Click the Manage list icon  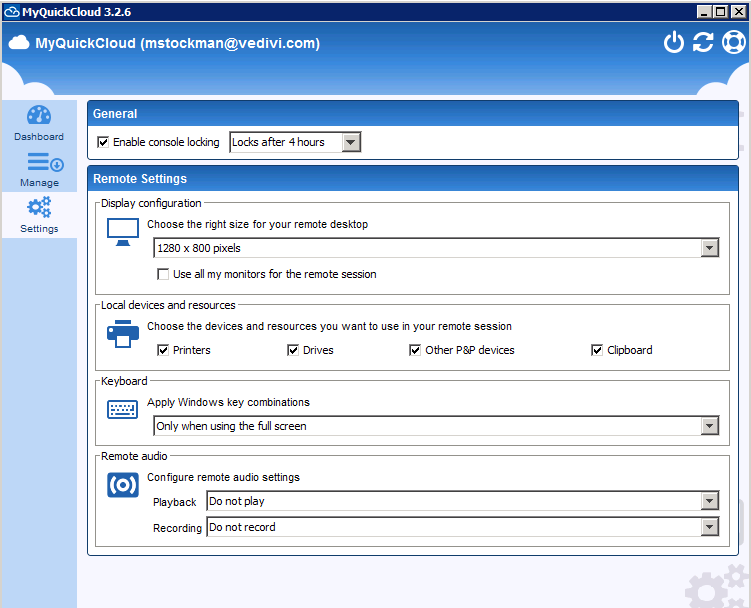click(x=45, y=162)
